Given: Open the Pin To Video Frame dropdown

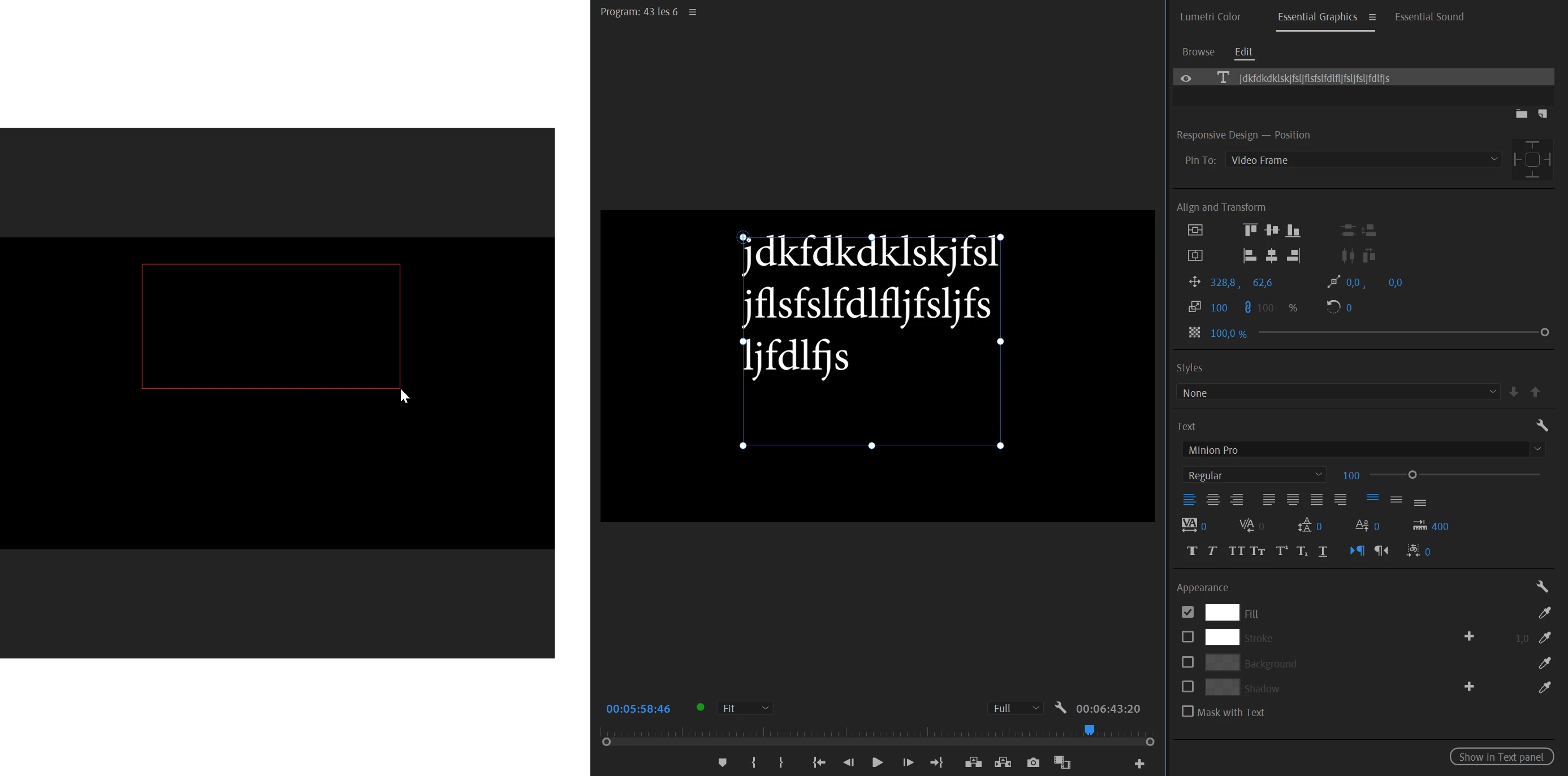Looking at the screenshot, I should [x=1362, y=160].
